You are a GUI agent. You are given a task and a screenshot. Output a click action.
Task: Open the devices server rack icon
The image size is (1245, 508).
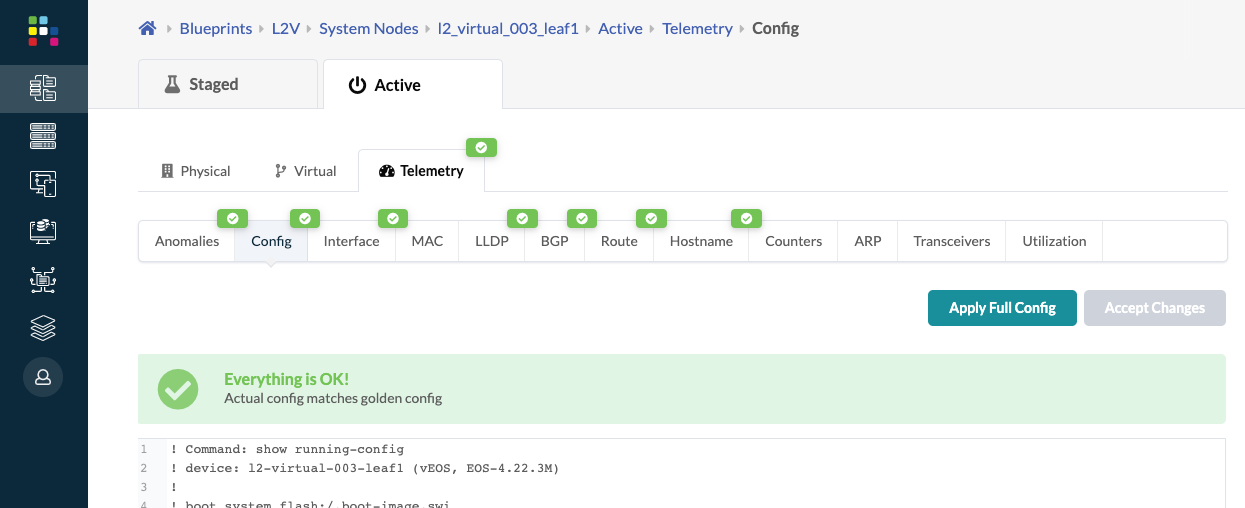[x=43, y=135]
